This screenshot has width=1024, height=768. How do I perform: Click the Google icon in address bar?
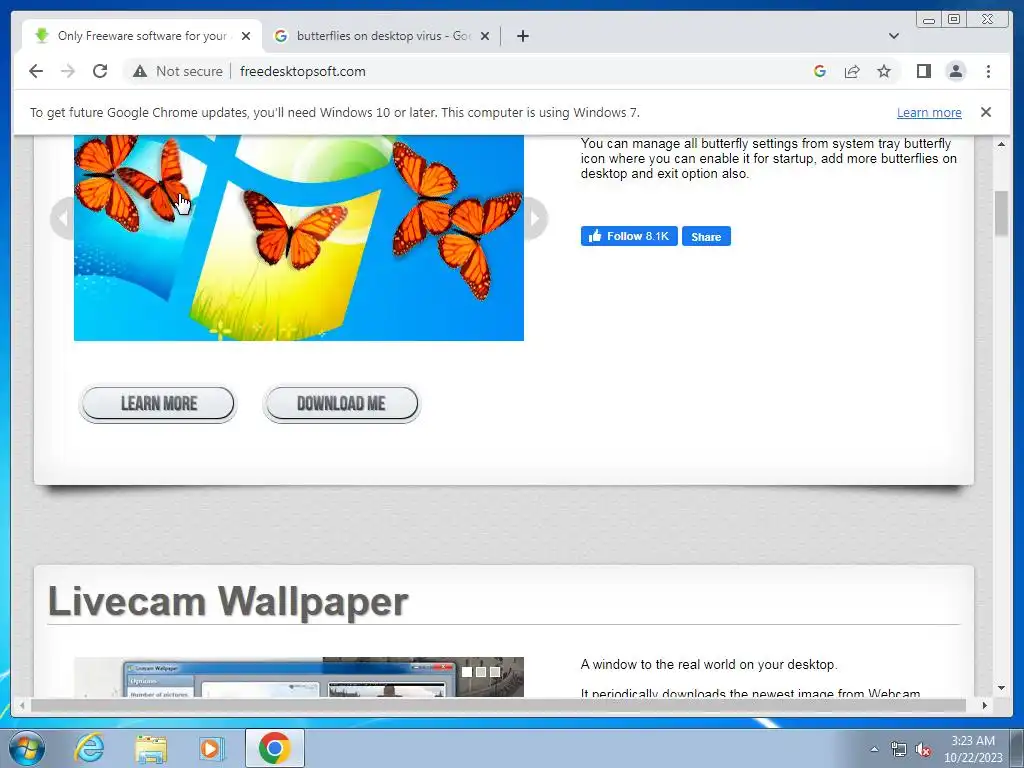point(820,71)
